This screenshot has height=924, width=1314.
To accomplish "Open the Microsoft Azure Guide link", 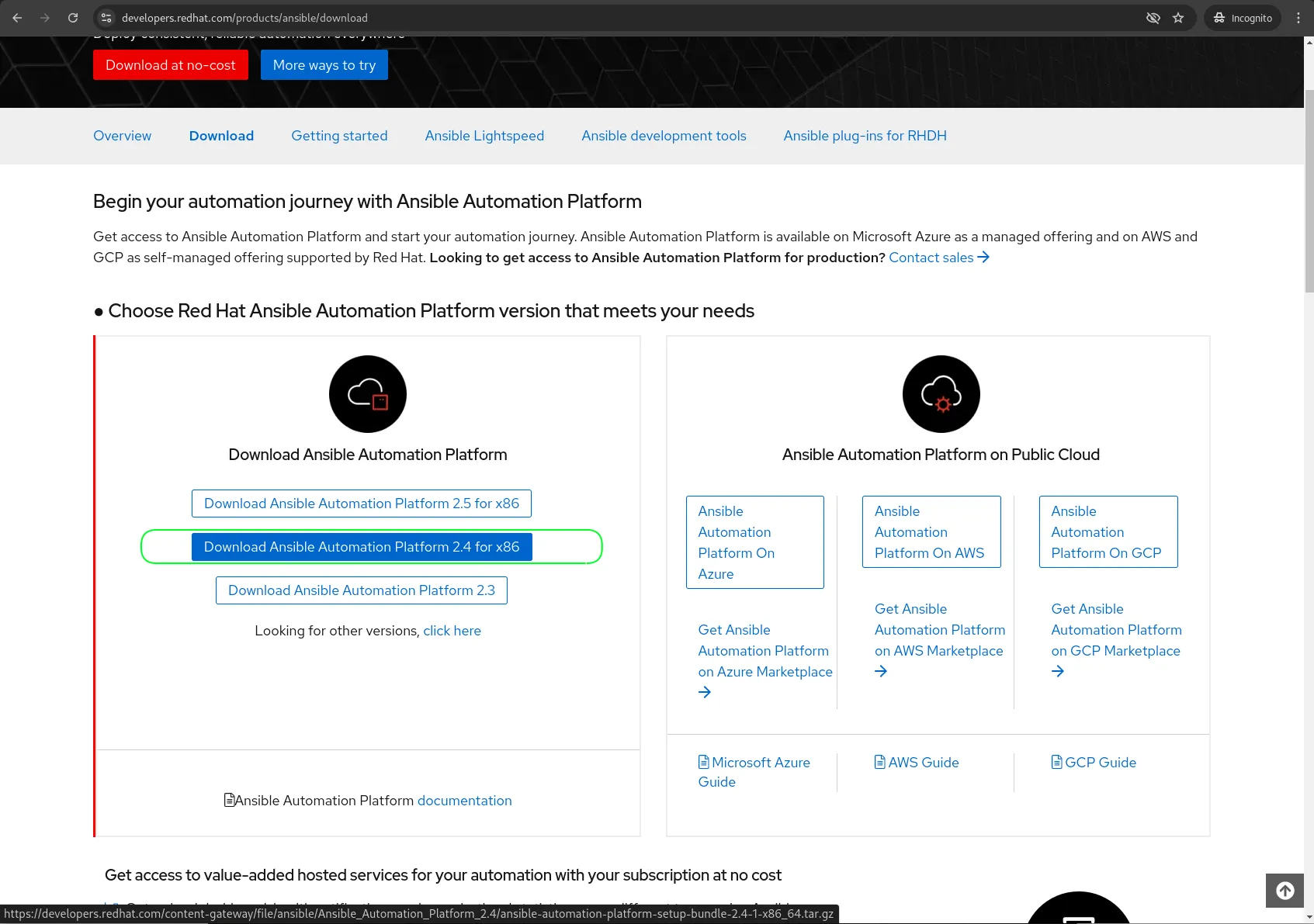I will (754, 772).
